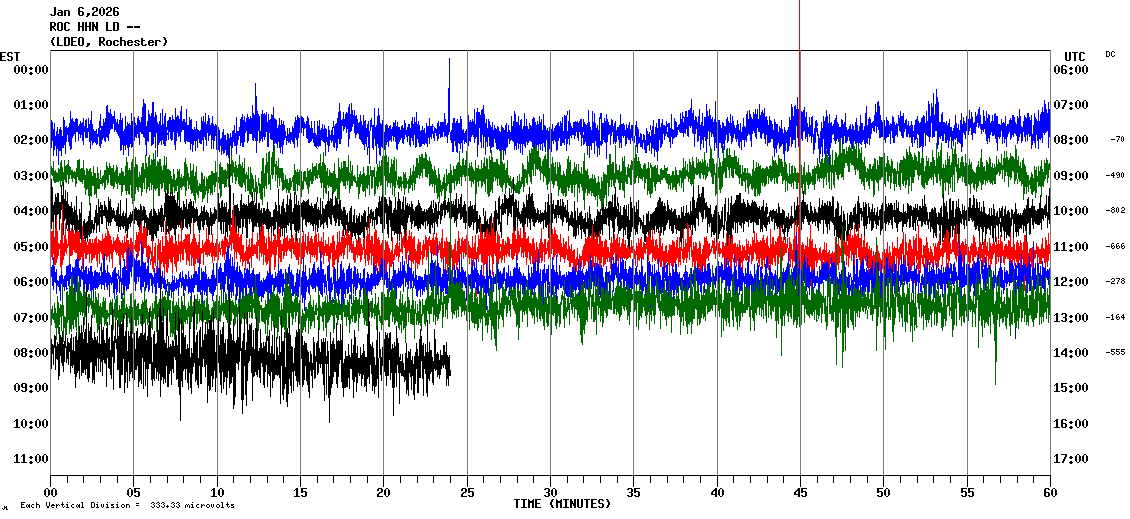This screenshot has height=519, width=1130.
Task: Select the (LDEO, Rochester) text
Action: (108, 41)
